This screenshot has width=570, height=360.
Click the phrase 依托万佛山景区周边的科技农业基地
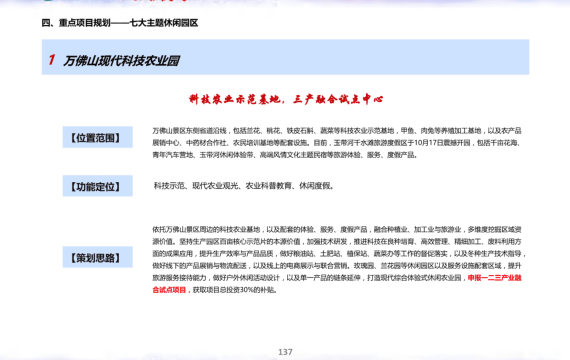coord(206,229)
